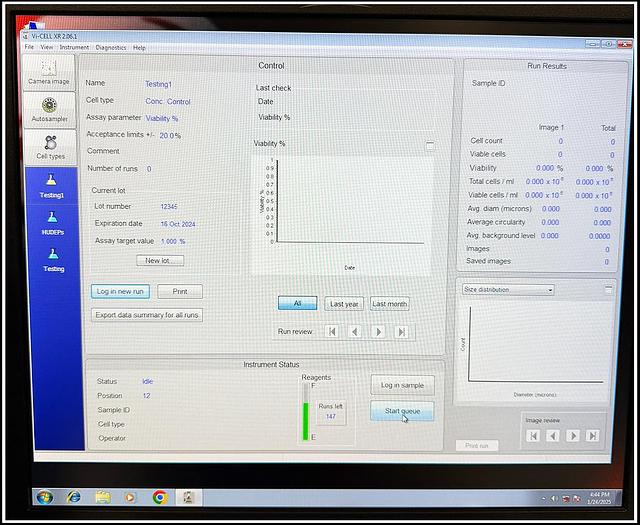Select the HUDEPs cell type flask
The height and width of the screenshot is (525, 640).
52,223
